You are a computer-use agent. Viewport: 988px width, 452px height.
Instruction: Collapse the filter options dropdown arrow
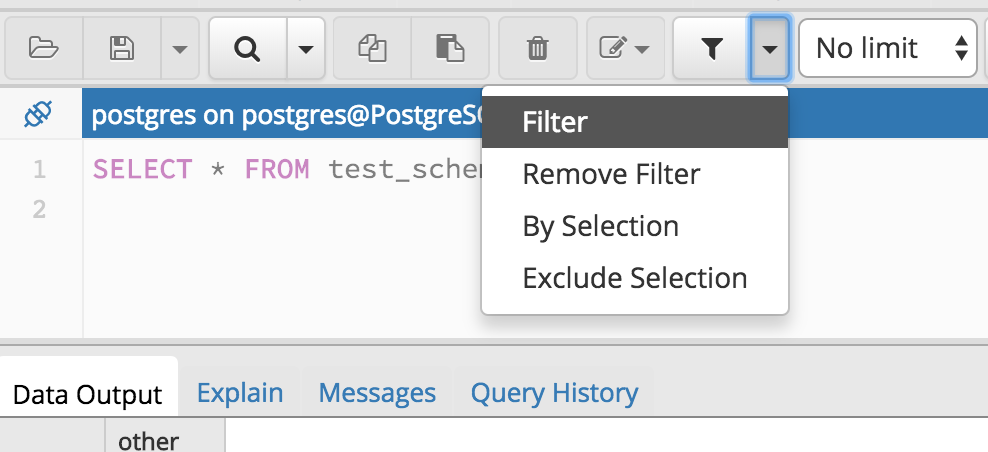pyautogui.click(x=770, y=47)
